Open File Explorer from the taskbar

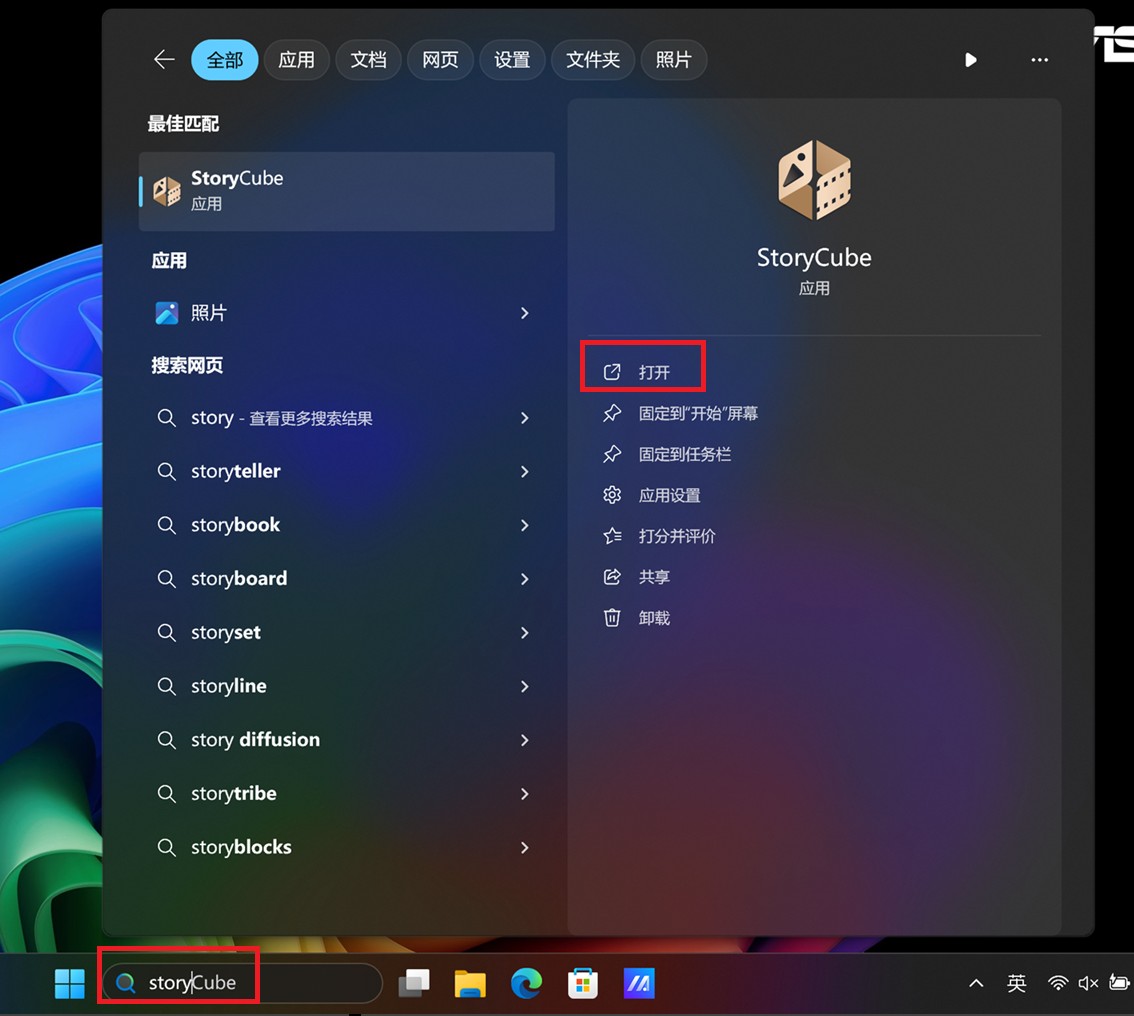[x=470, y=983]
